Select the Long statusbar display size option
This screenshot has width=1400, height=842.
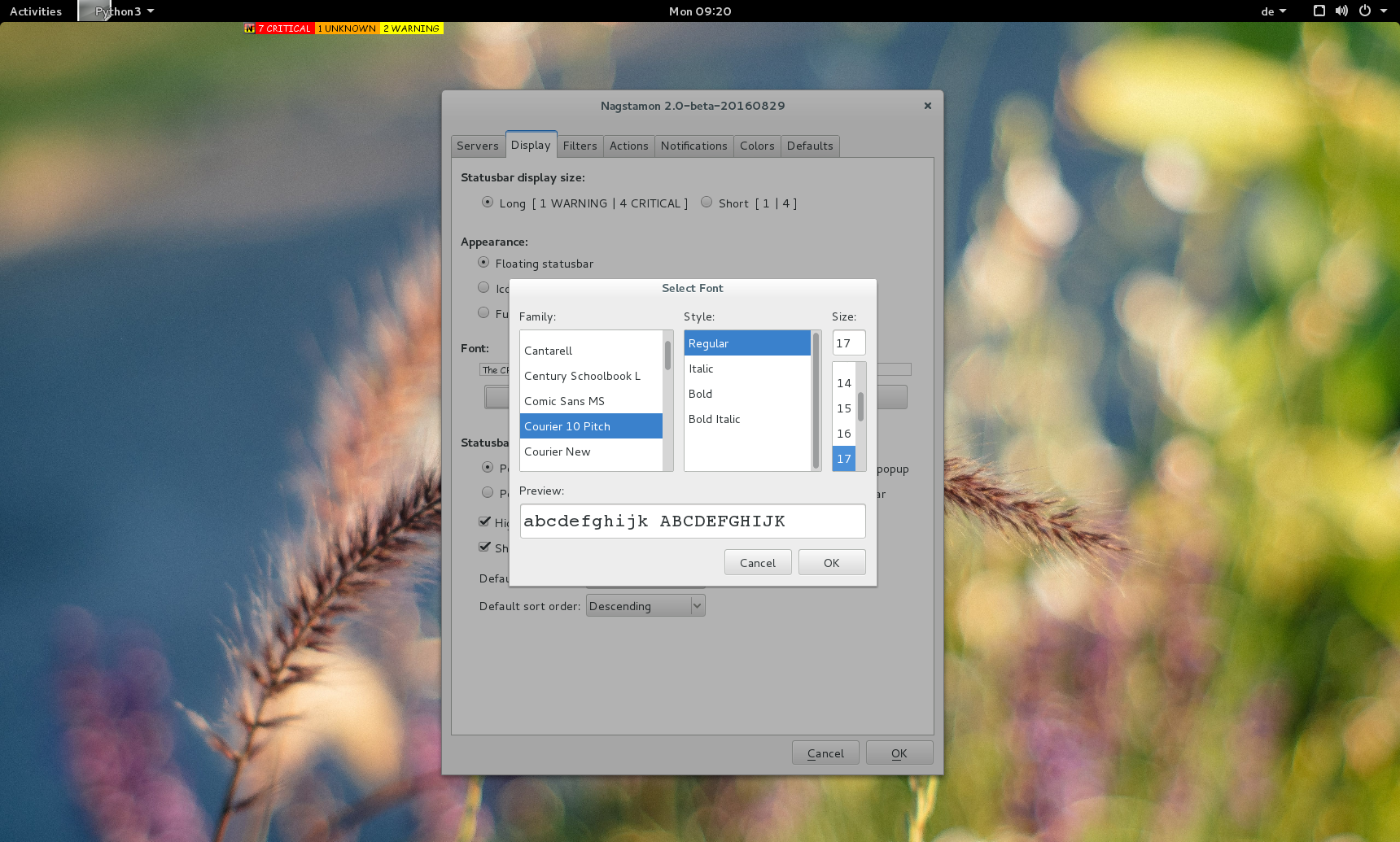488,203
